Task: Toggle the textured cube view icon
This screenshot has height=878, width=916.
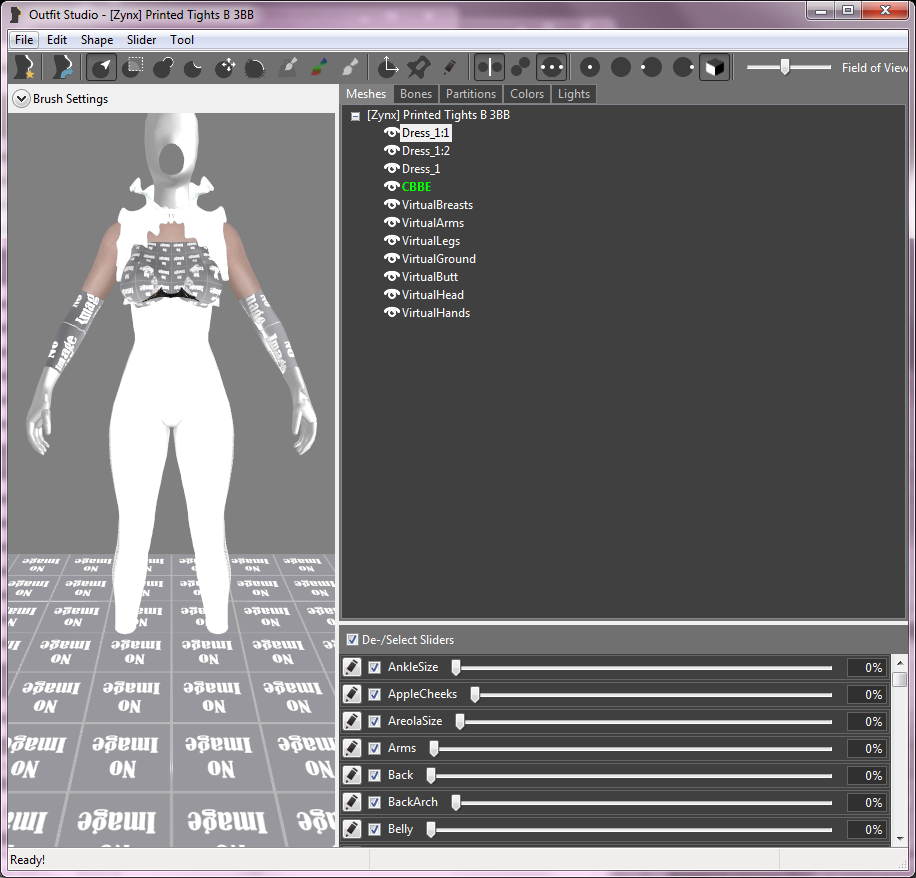Action: pos(714,67)
